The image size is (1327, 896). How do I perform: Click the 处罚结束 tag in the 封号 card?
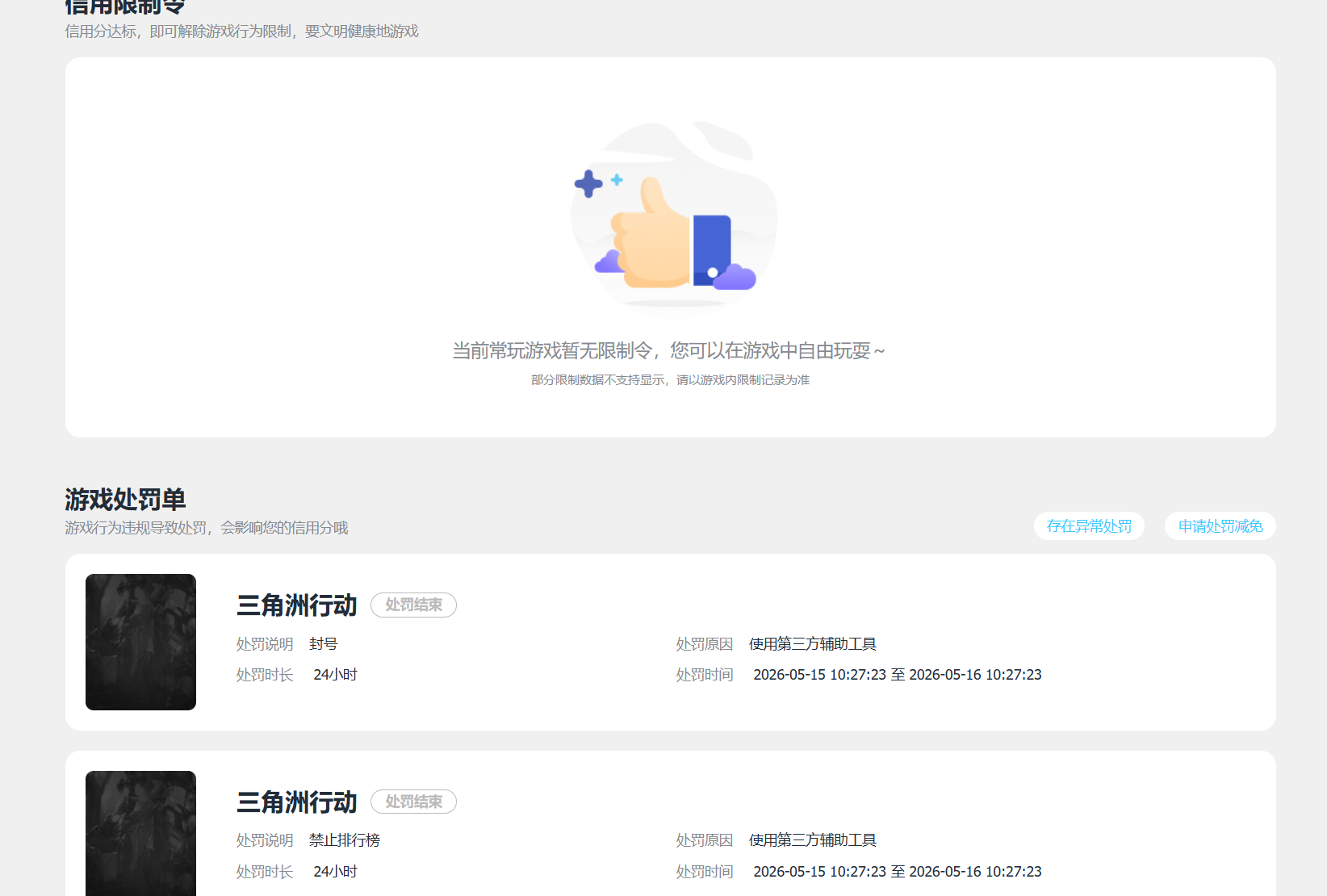tap(413, 605)
